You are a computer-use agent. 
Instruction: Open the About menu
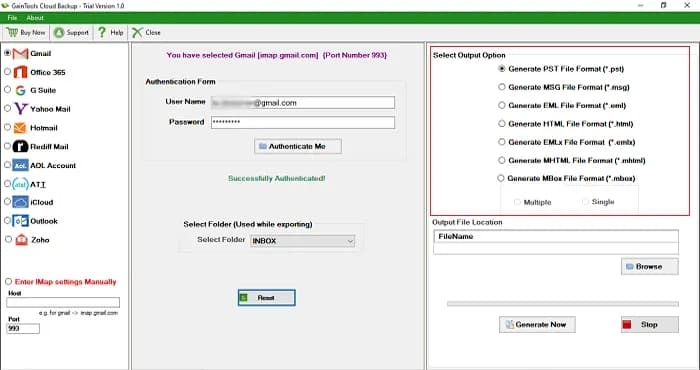tap(35, 18)
